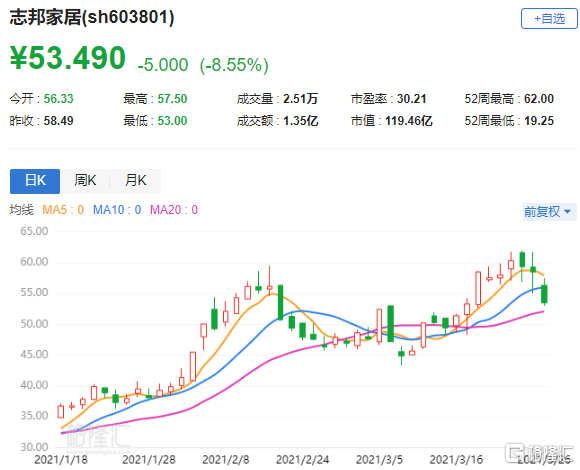Click the percent change (-8.55%)
This screenshot has width=580, height=470.
pos(234,65)
